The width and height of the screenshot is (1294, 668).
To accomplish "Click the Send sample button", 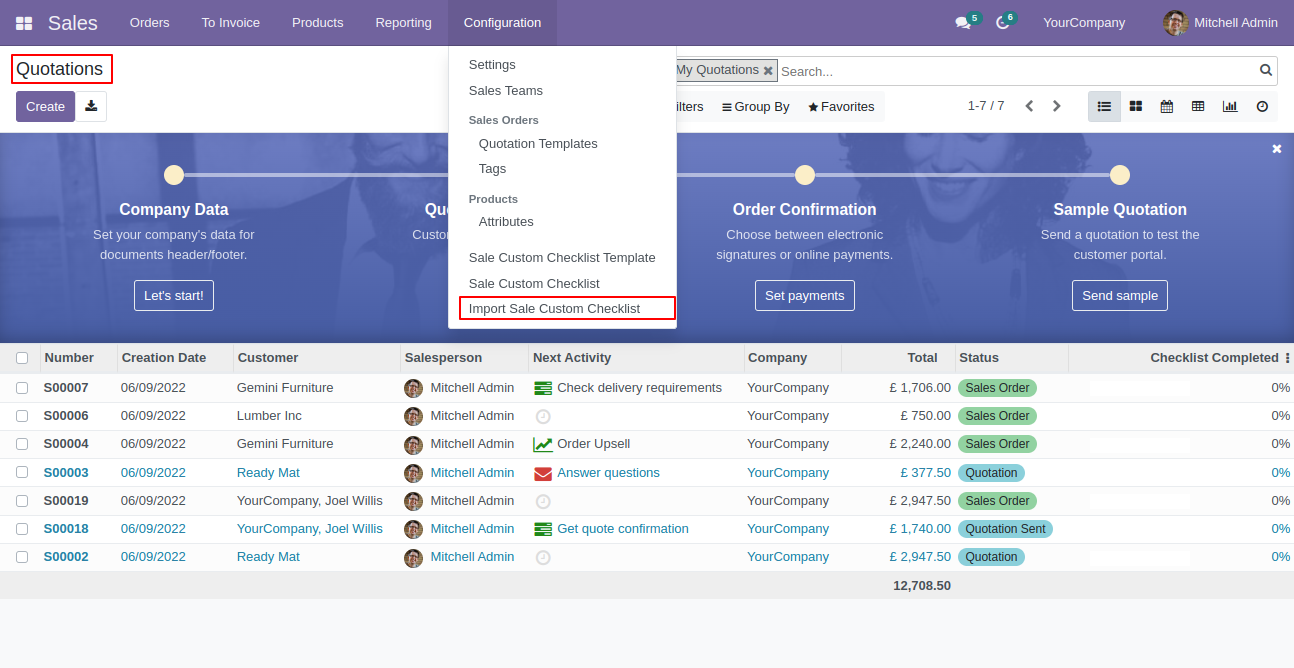I will tap(1120, 295).
